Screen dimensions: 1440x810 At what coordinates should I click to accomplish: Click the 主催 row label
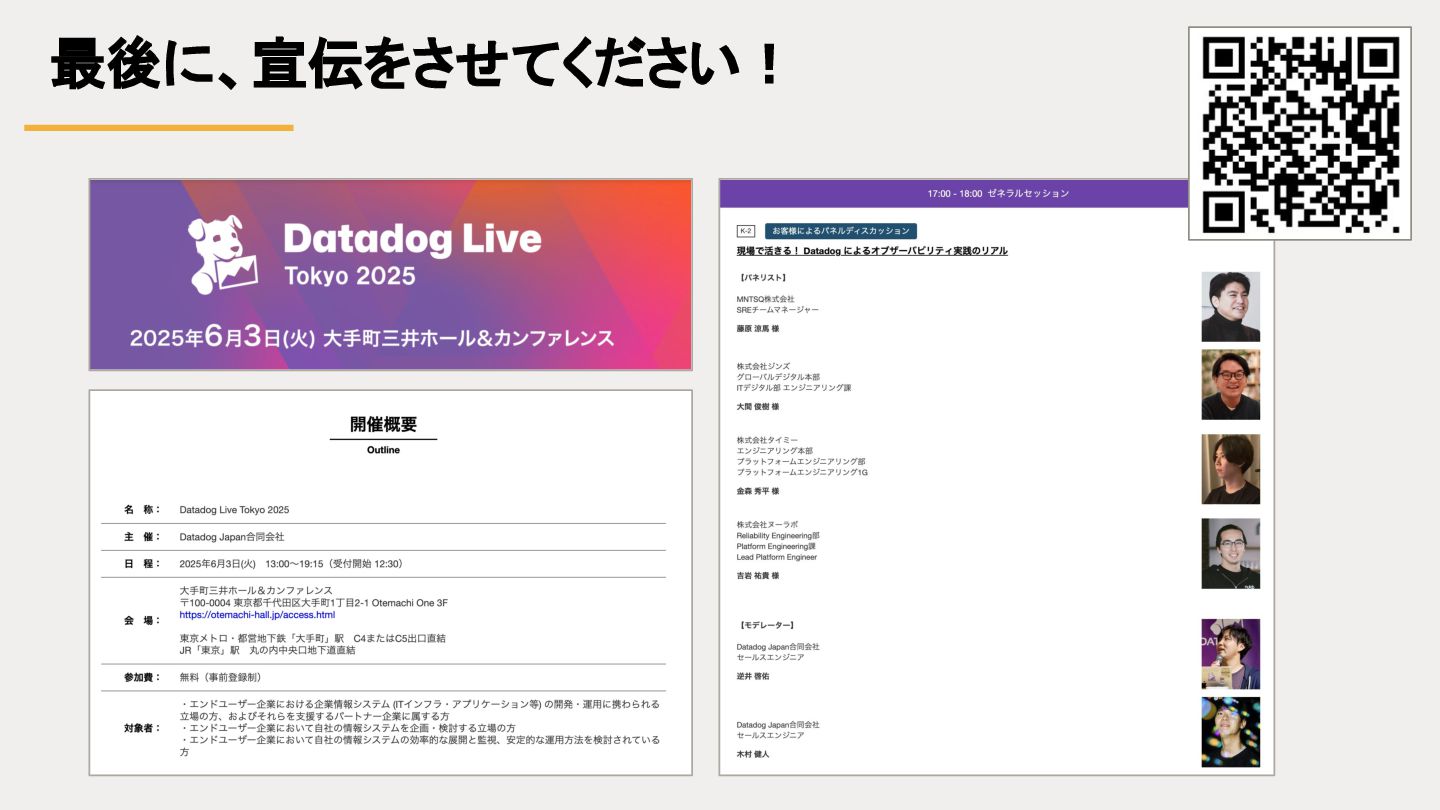[142, 537]
